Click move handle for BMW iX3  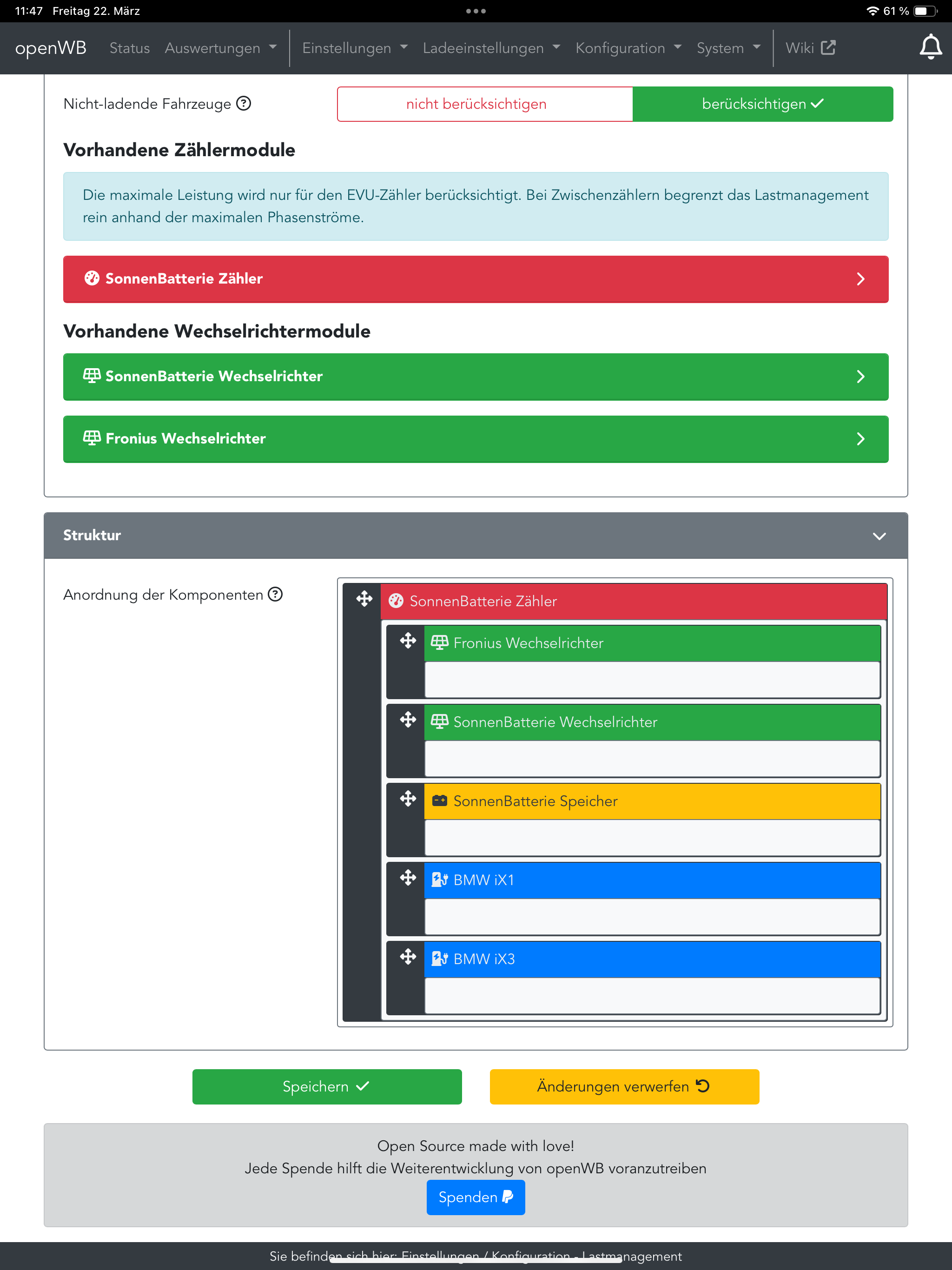408,957
